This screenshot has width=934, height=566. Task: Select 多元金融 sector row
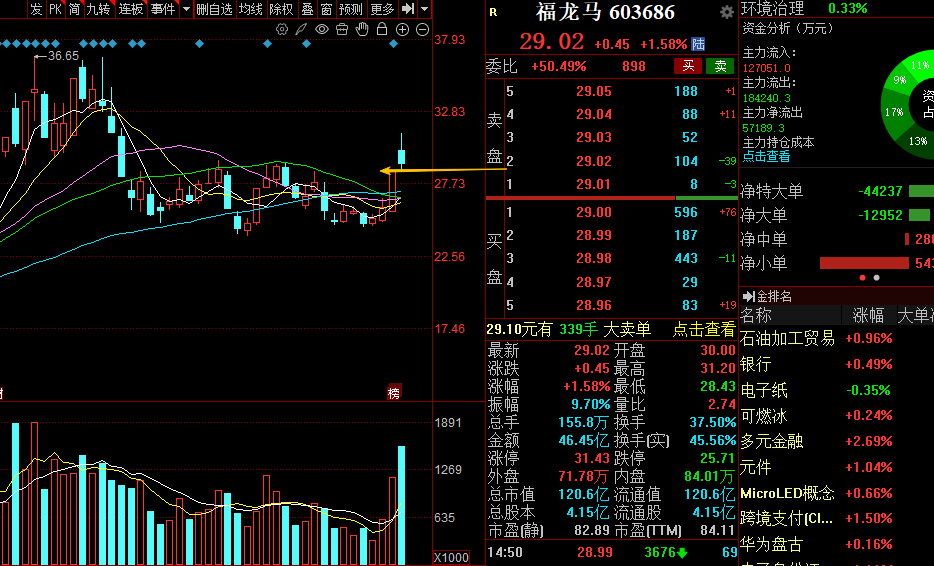coord(836,441)
